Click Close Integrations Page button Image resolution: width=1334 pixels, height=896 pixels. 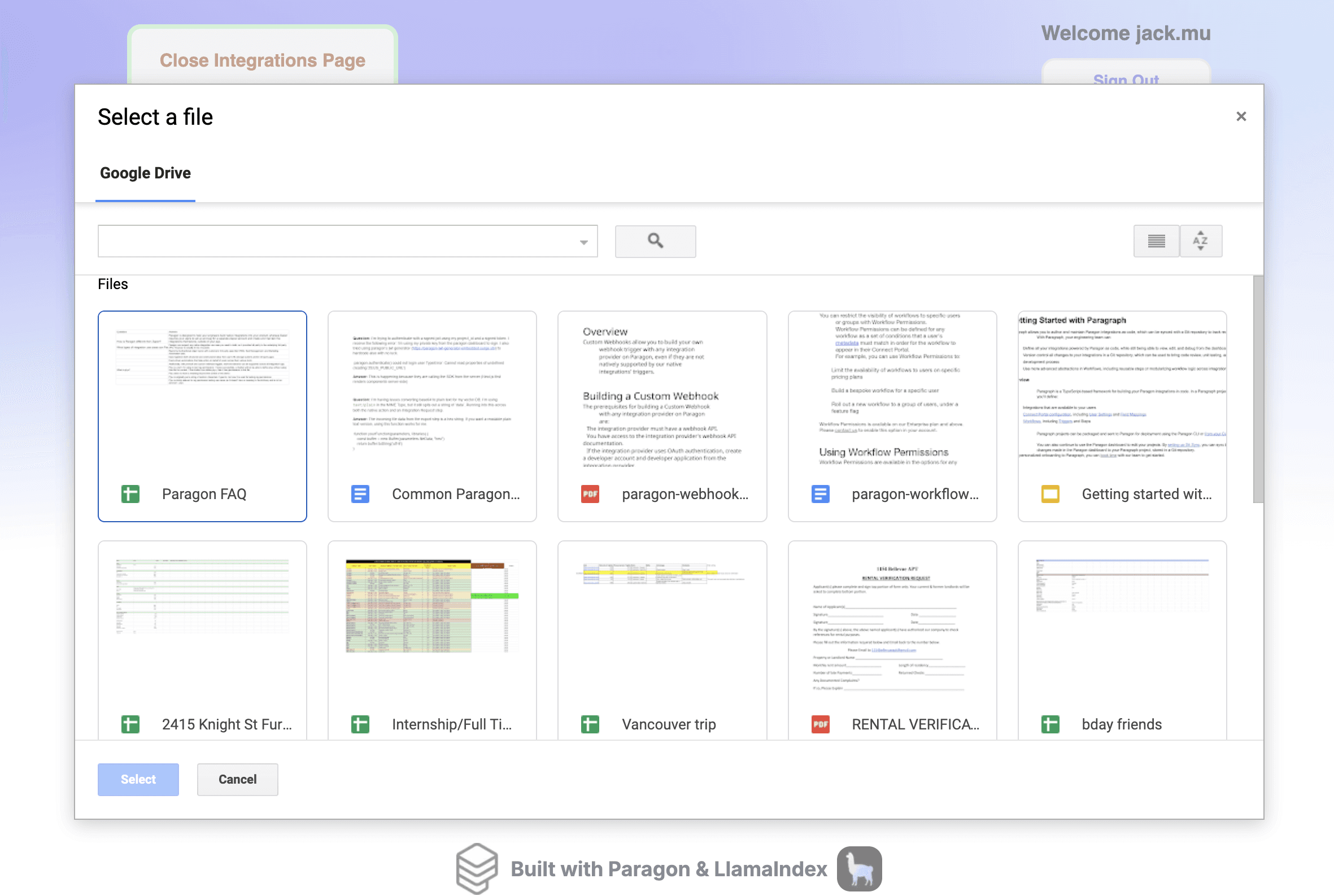point(263,60)
